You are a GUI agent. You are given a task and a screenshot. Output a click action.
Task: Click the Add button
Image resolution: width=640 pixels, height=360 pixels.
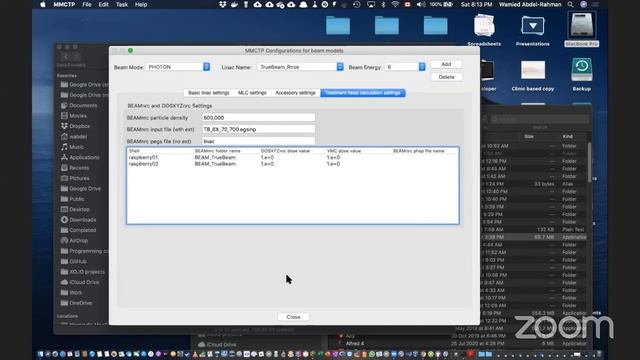pyautogui.click(x=446, y=64)
